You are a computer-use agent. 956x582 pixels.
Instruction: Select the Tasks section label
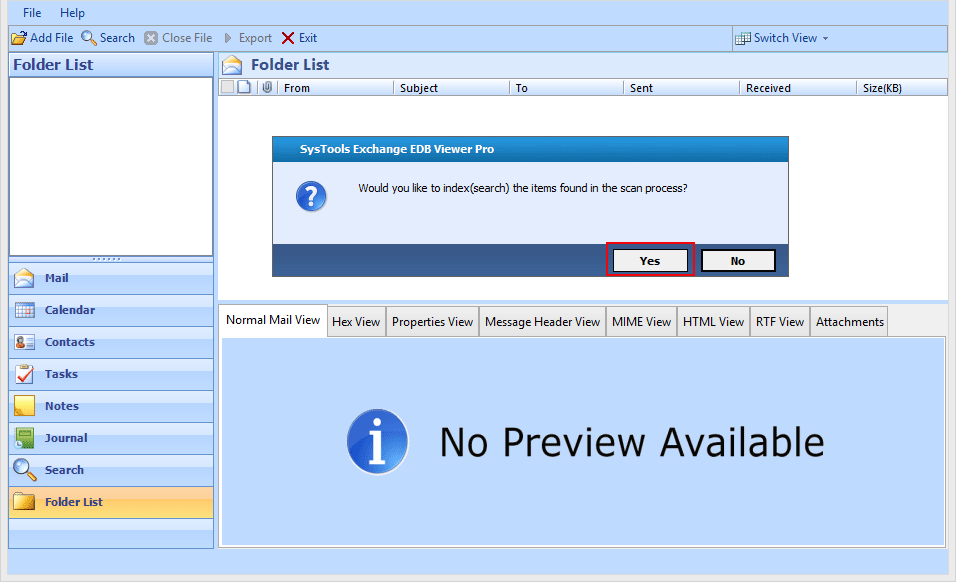pyautogui.click(x=61, y=374)
